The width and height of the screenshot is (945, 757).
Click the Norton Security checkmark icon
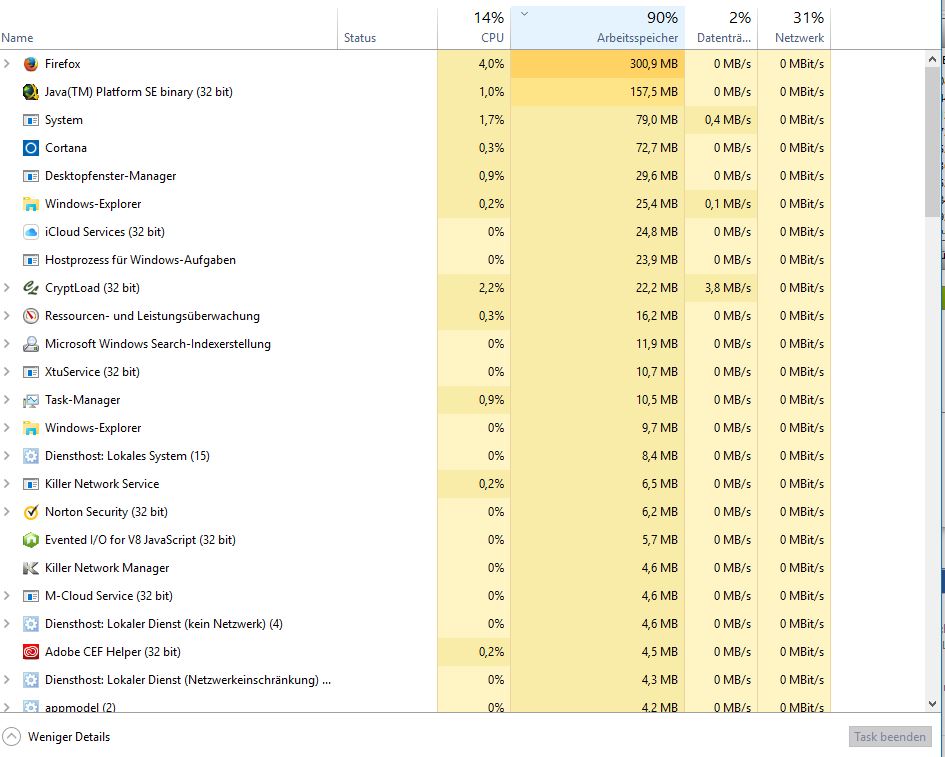[x=31, y=512]
